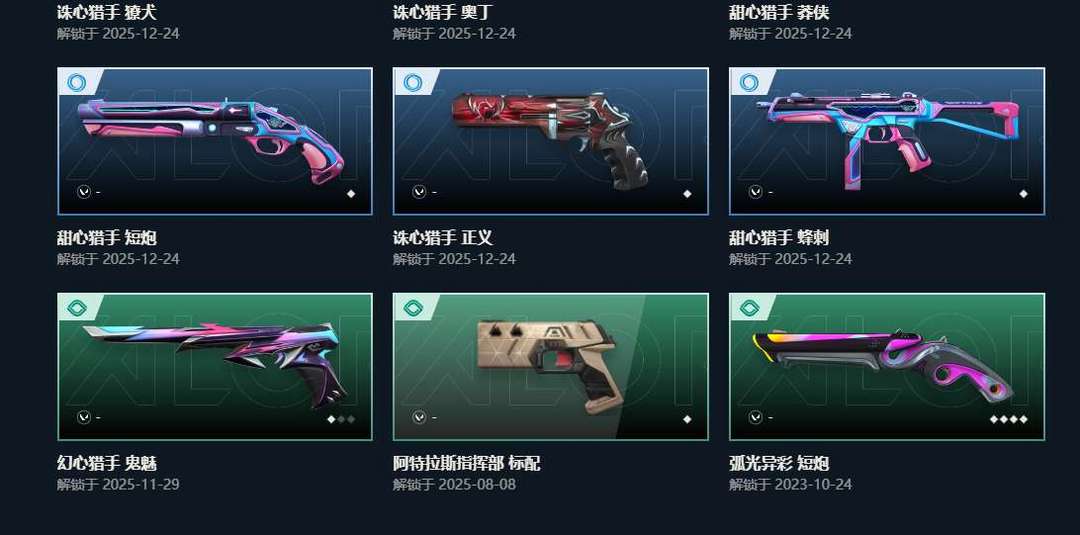
Task: Open the tan 阿特拉斯指挥部 标配 pistol image
Action: tap(550, 364)
